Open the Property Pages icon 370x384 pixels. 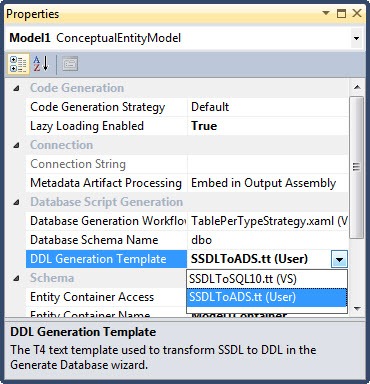70,64
